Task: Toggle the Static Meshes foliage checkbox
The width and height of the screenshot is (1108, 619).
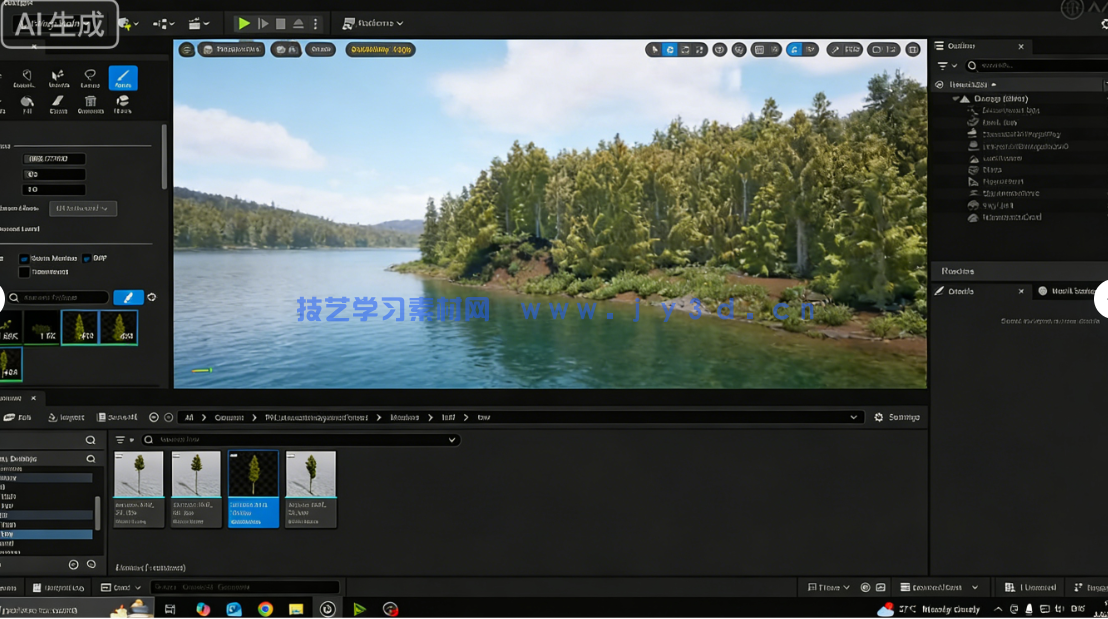Action: 23,257
